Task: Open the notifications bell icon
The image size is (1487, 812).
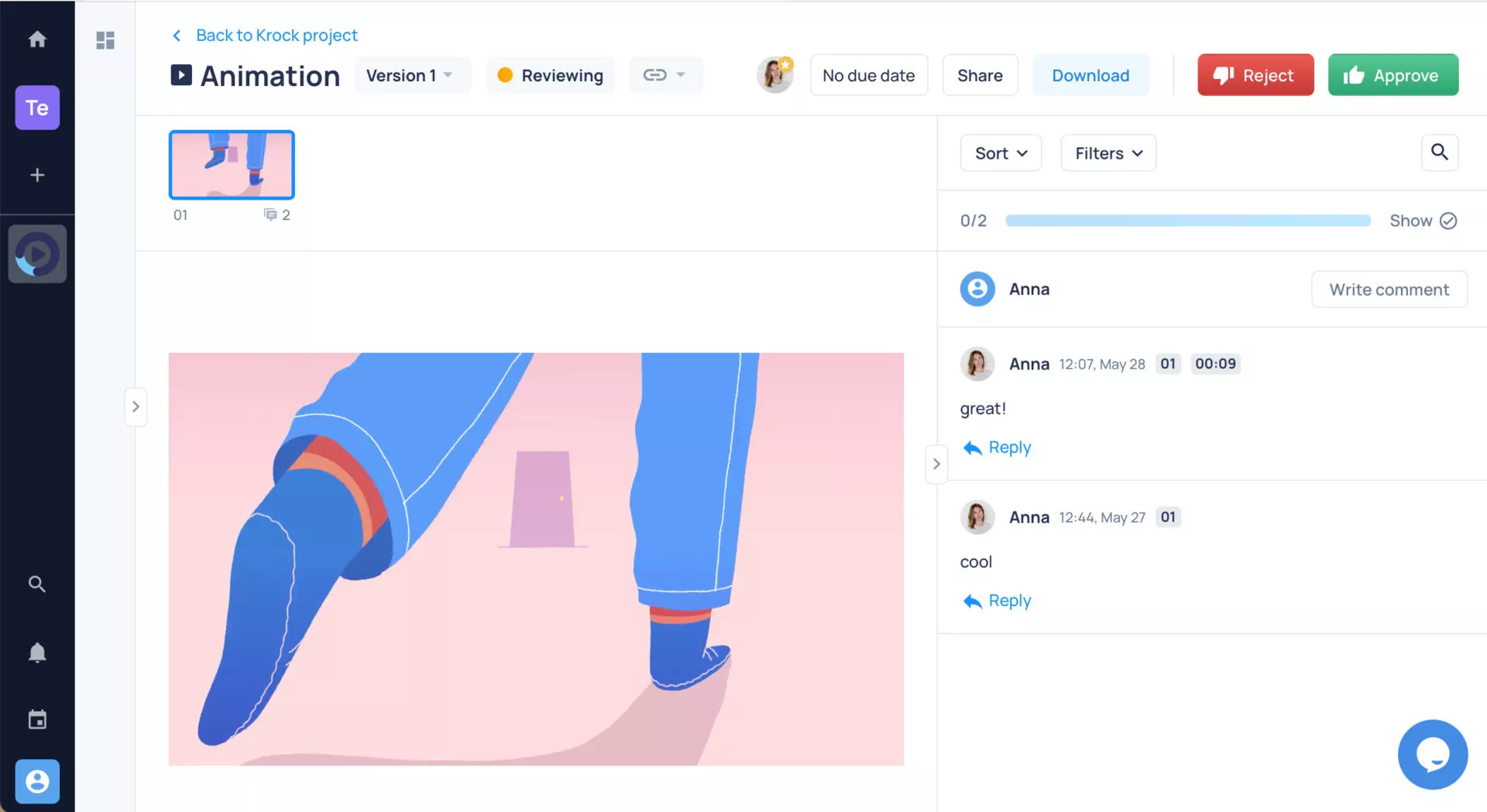Action: point(37,653)
